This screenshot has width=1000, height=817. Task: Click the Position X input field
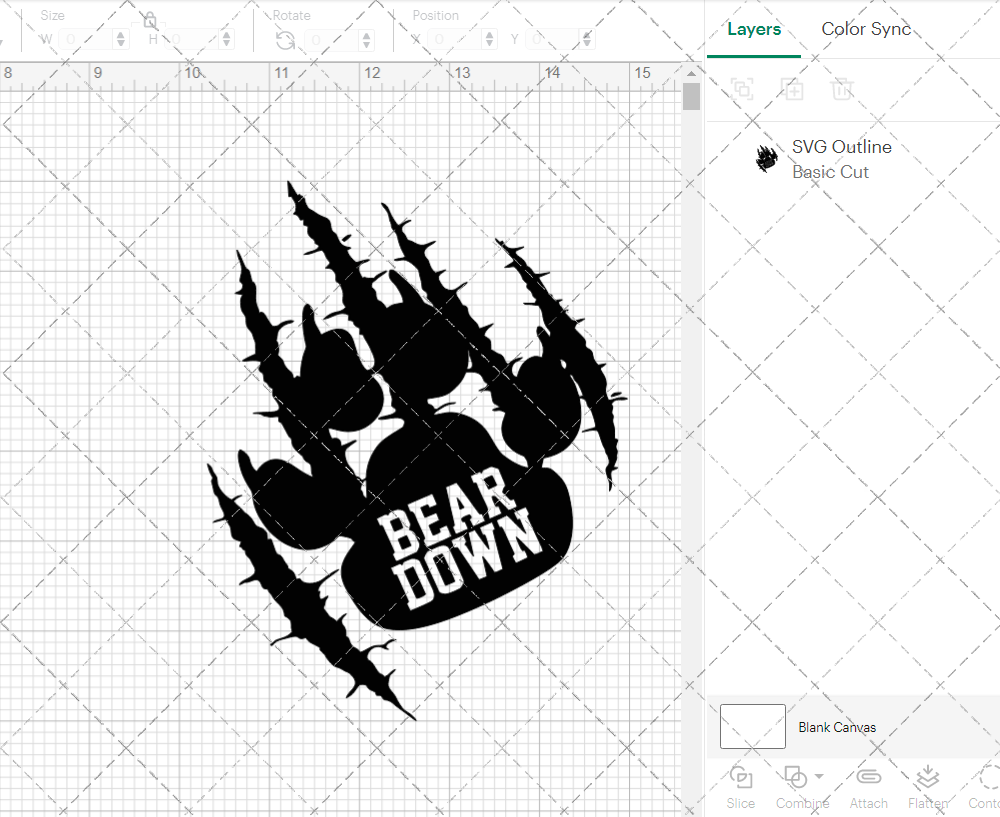coord(455,40)
